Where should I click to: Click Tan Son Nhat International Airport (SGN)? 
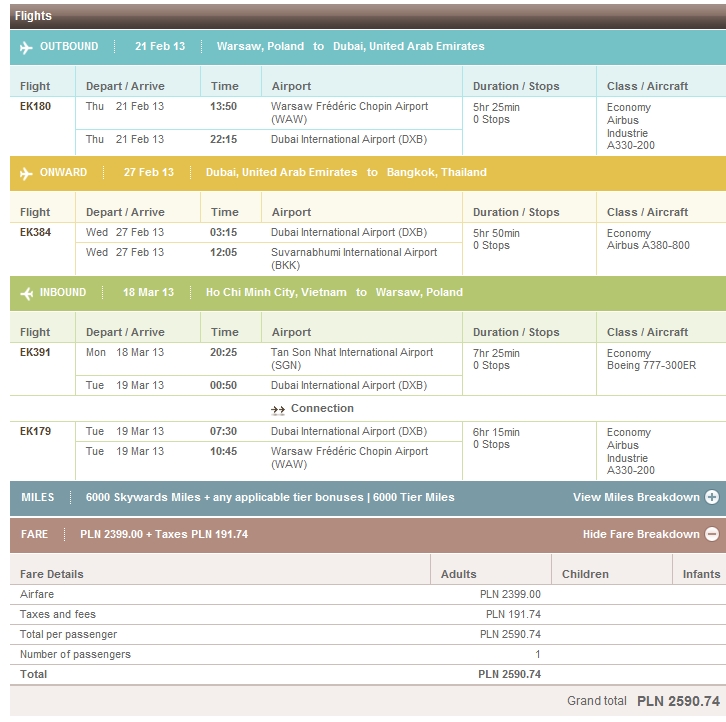pos(352,358)
